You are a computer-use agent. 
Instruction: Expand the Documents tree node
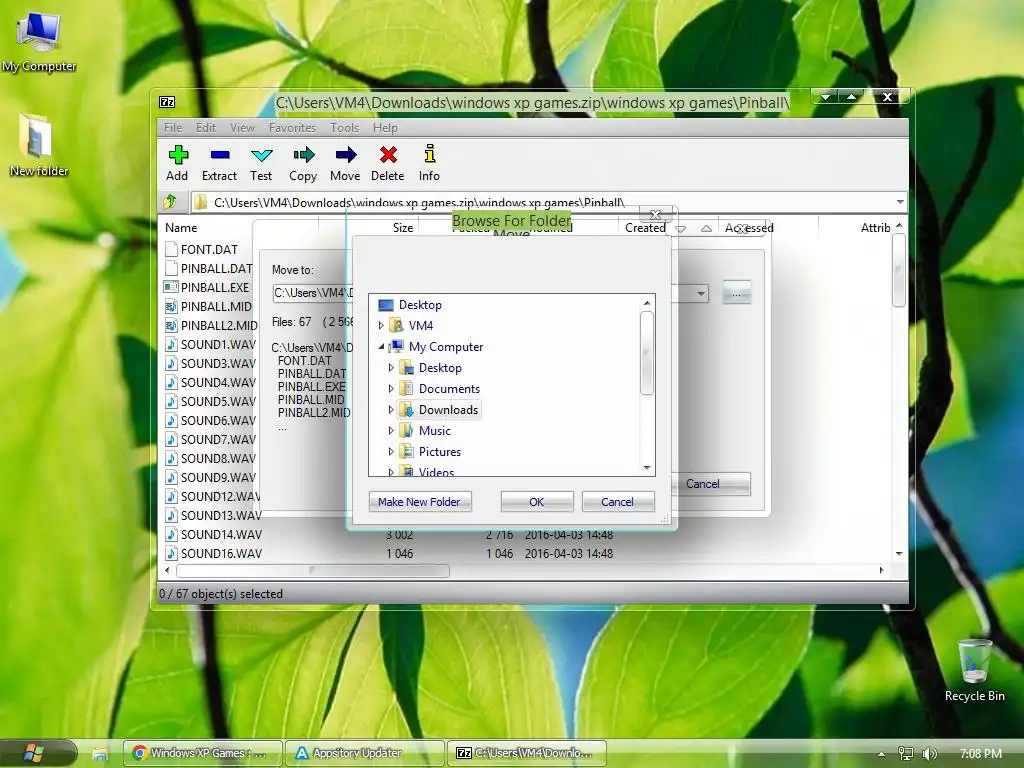pyautogui.click(x=391, y=389)
